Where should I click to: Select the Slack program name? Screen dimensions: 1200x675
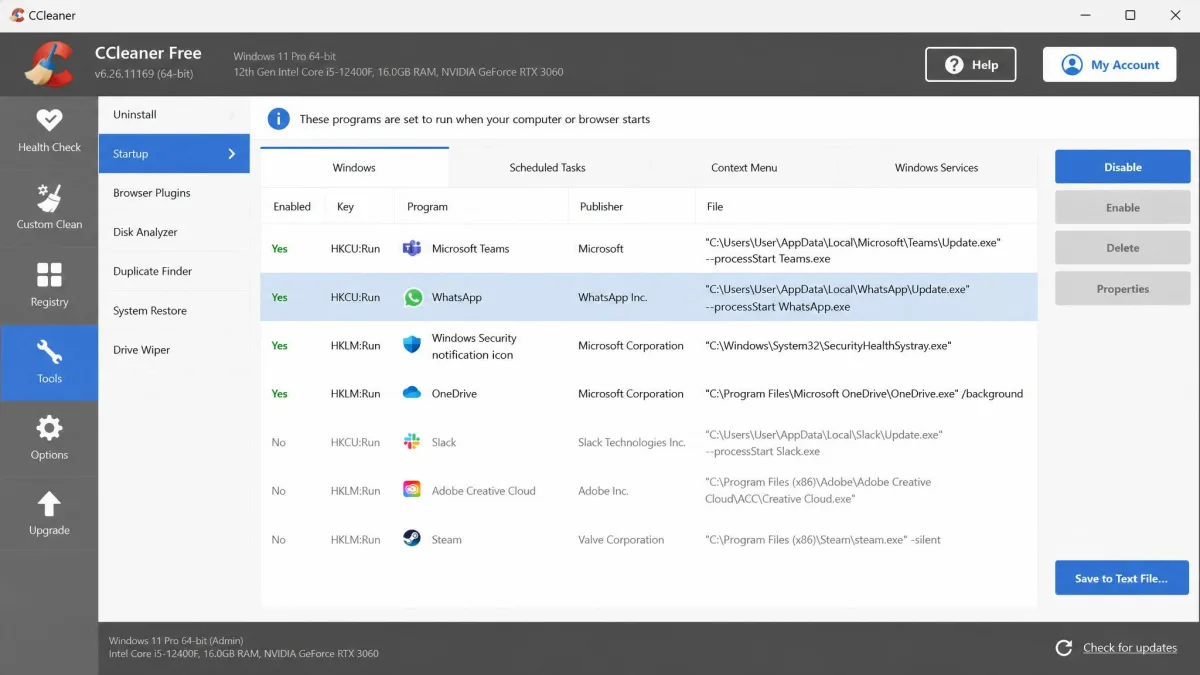(444, 442)
